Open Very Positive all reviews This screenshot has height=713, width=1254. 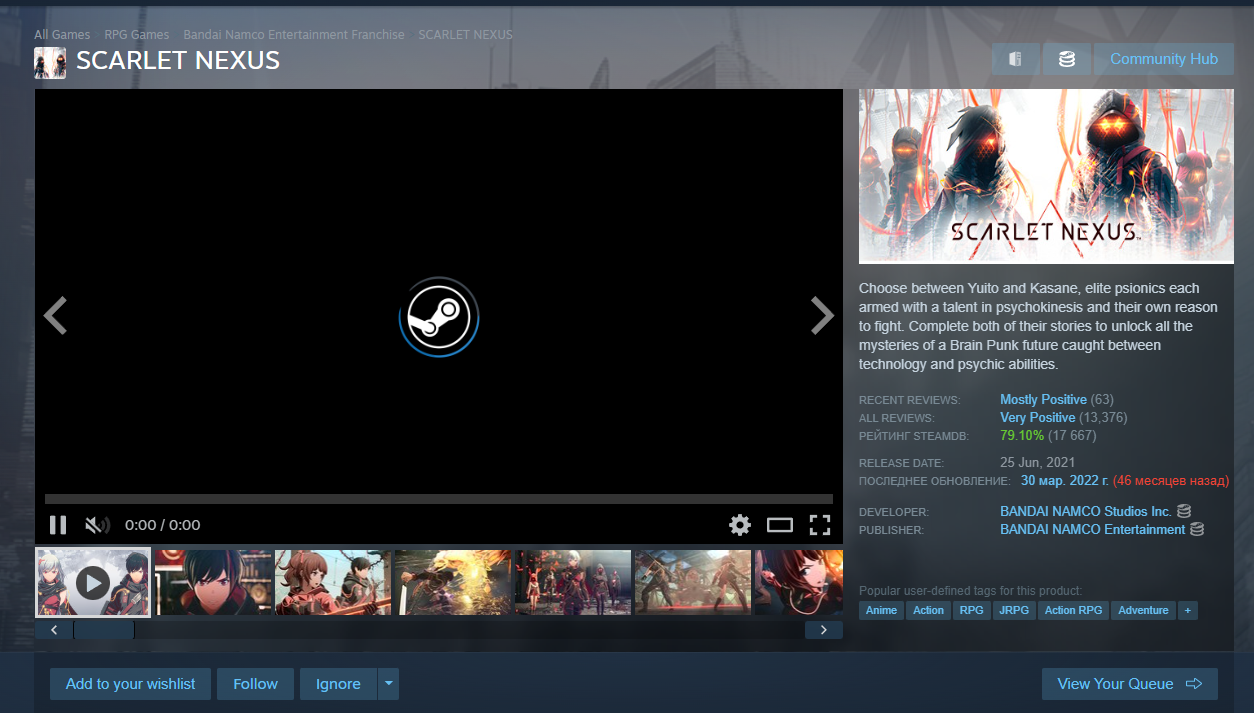pos(1038,417)
